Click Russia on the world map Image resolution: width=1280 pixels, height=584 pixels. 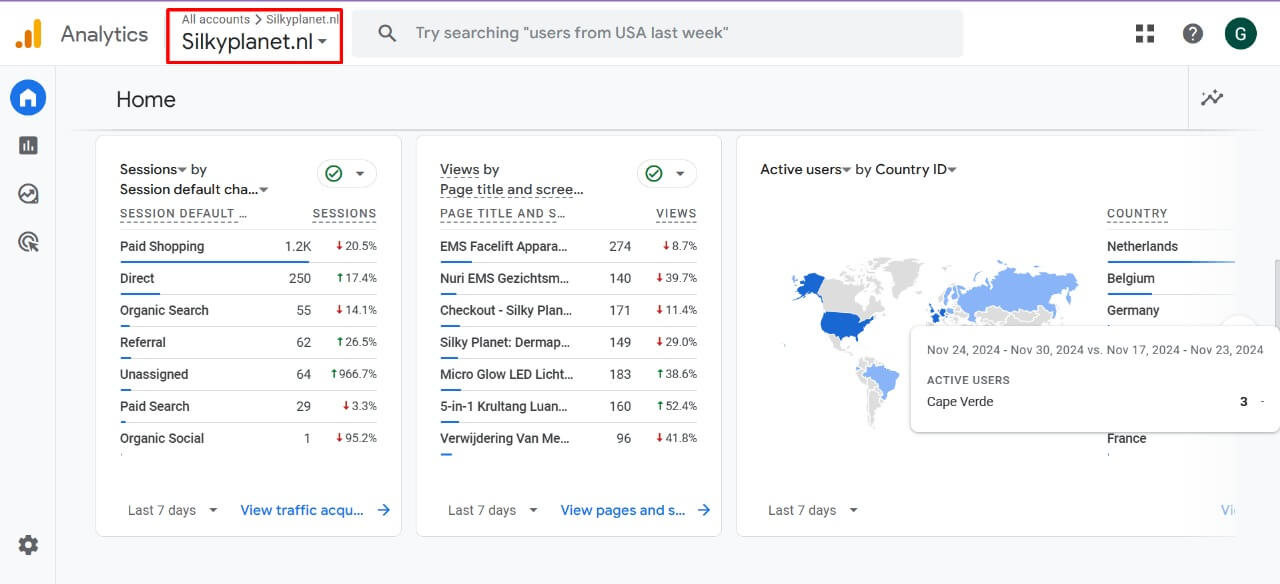point(1020,290)
